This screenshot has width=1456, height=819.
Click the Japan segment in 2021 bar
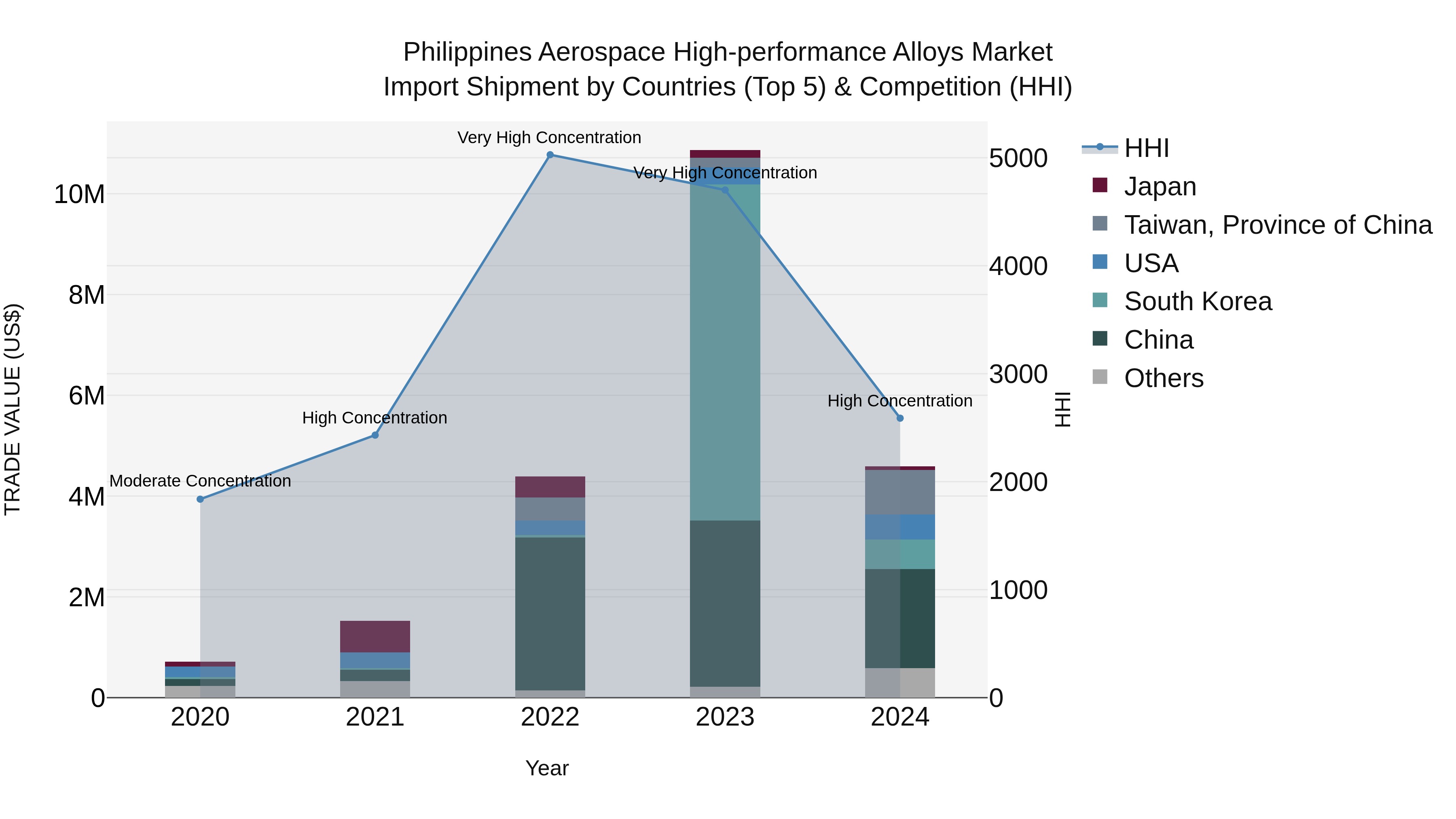[375, 637]
